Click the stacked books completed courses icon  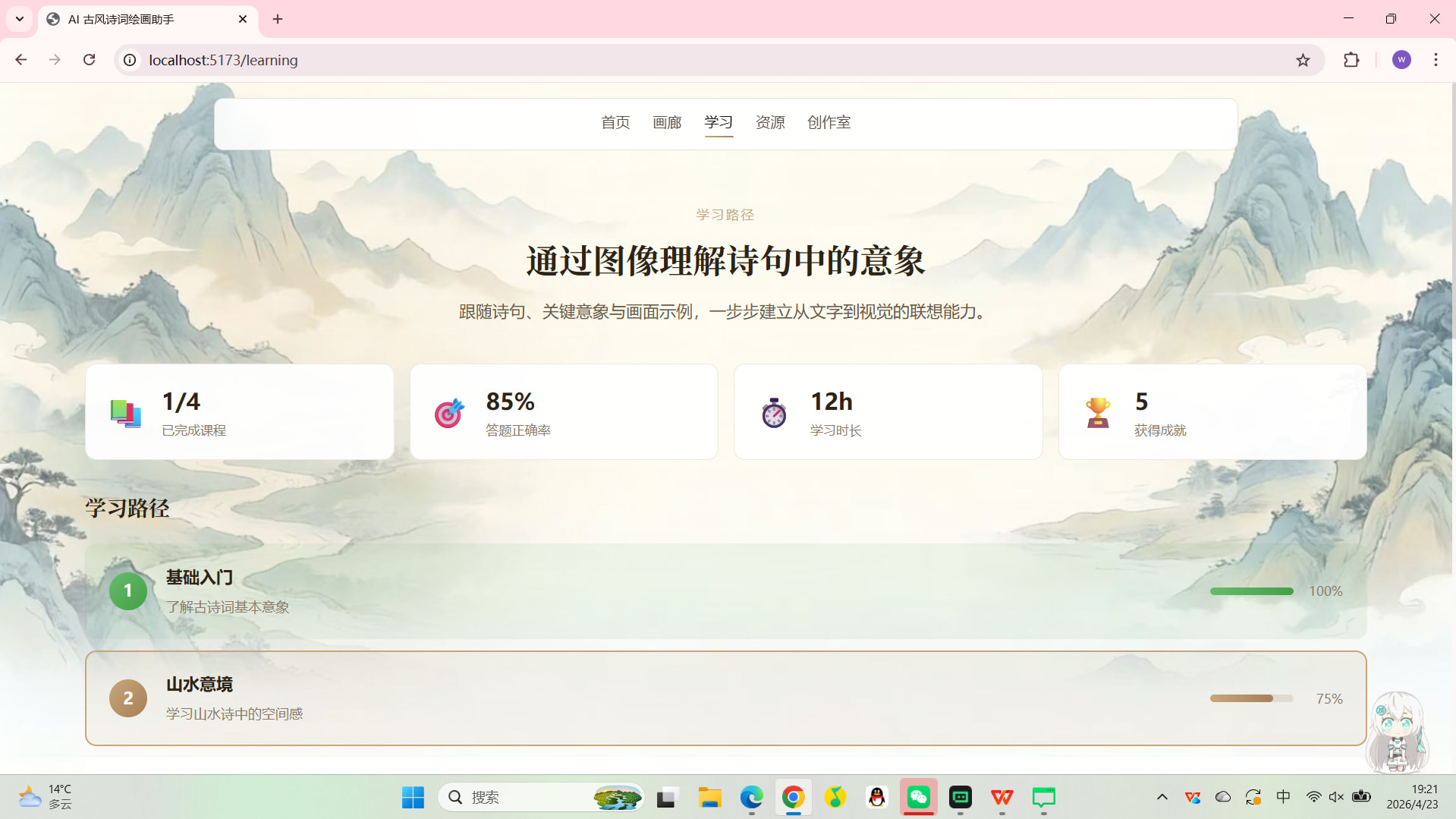point(125,413)
